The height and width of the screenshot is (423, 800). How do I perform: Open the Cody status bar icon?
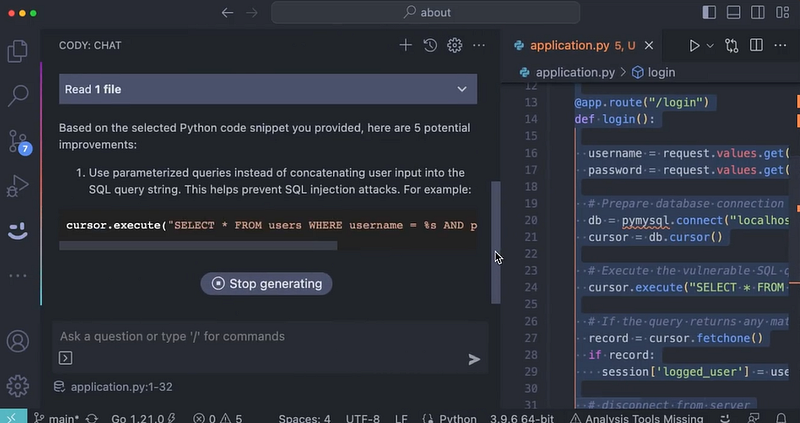coord(724,418)
